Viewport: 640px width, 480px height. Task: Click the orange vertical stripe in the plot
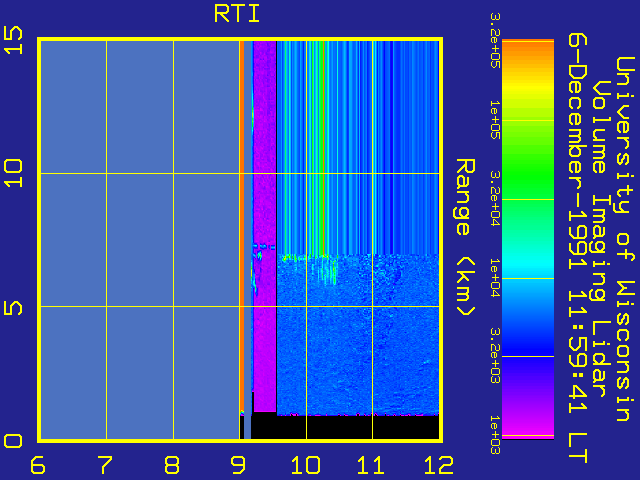coord(242,227)
